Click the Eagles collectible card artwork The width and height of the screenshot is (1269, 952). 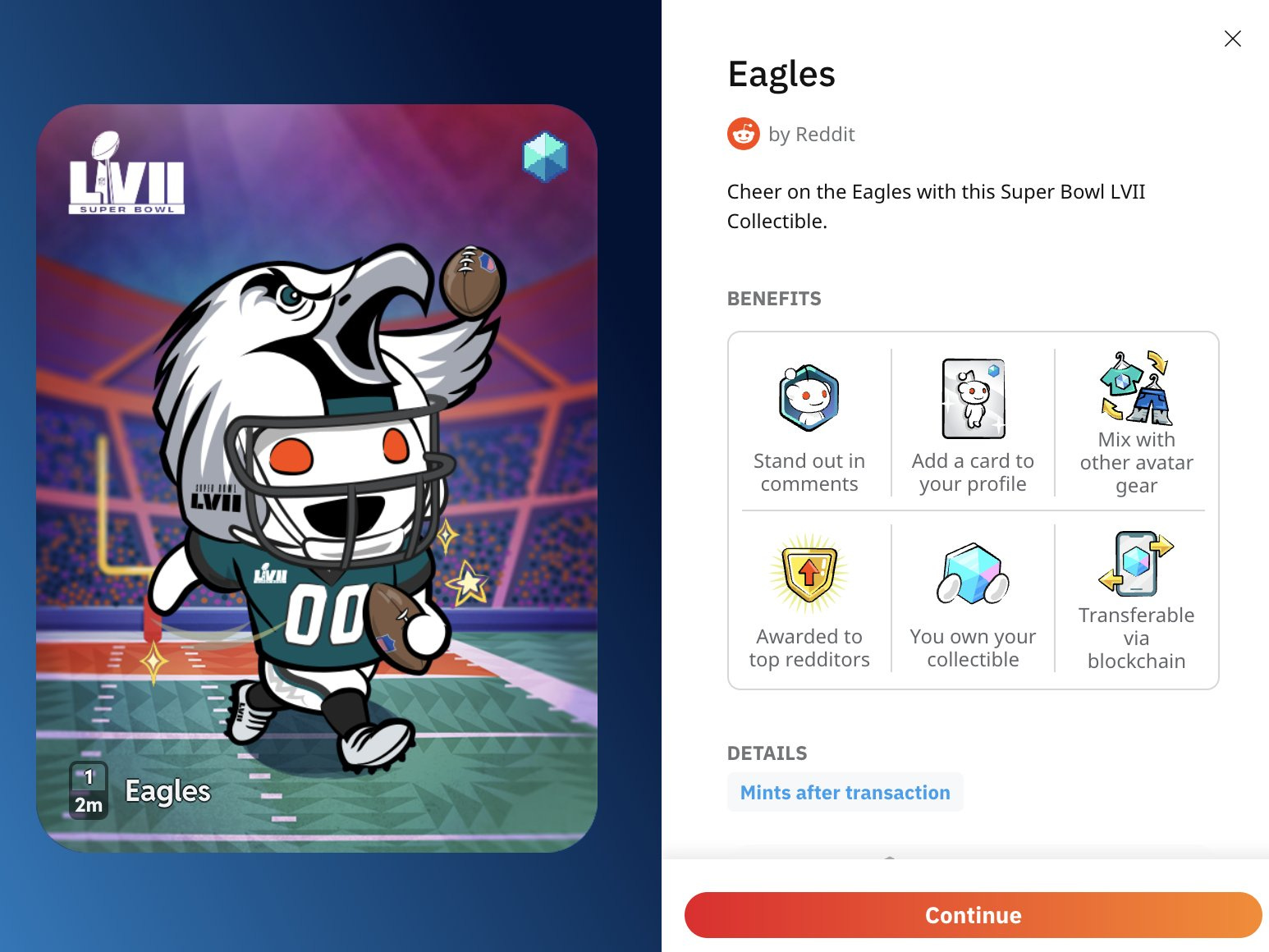(317, 478)
